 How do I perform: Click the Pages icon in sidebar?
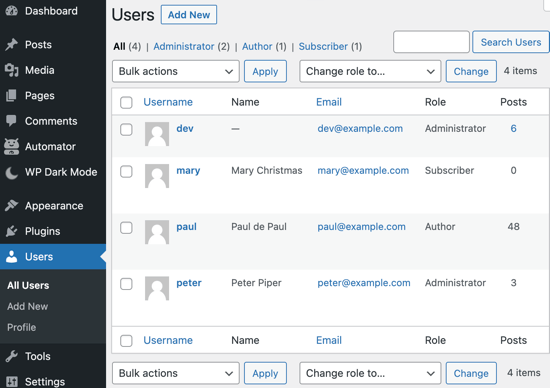tap(12, 95)
